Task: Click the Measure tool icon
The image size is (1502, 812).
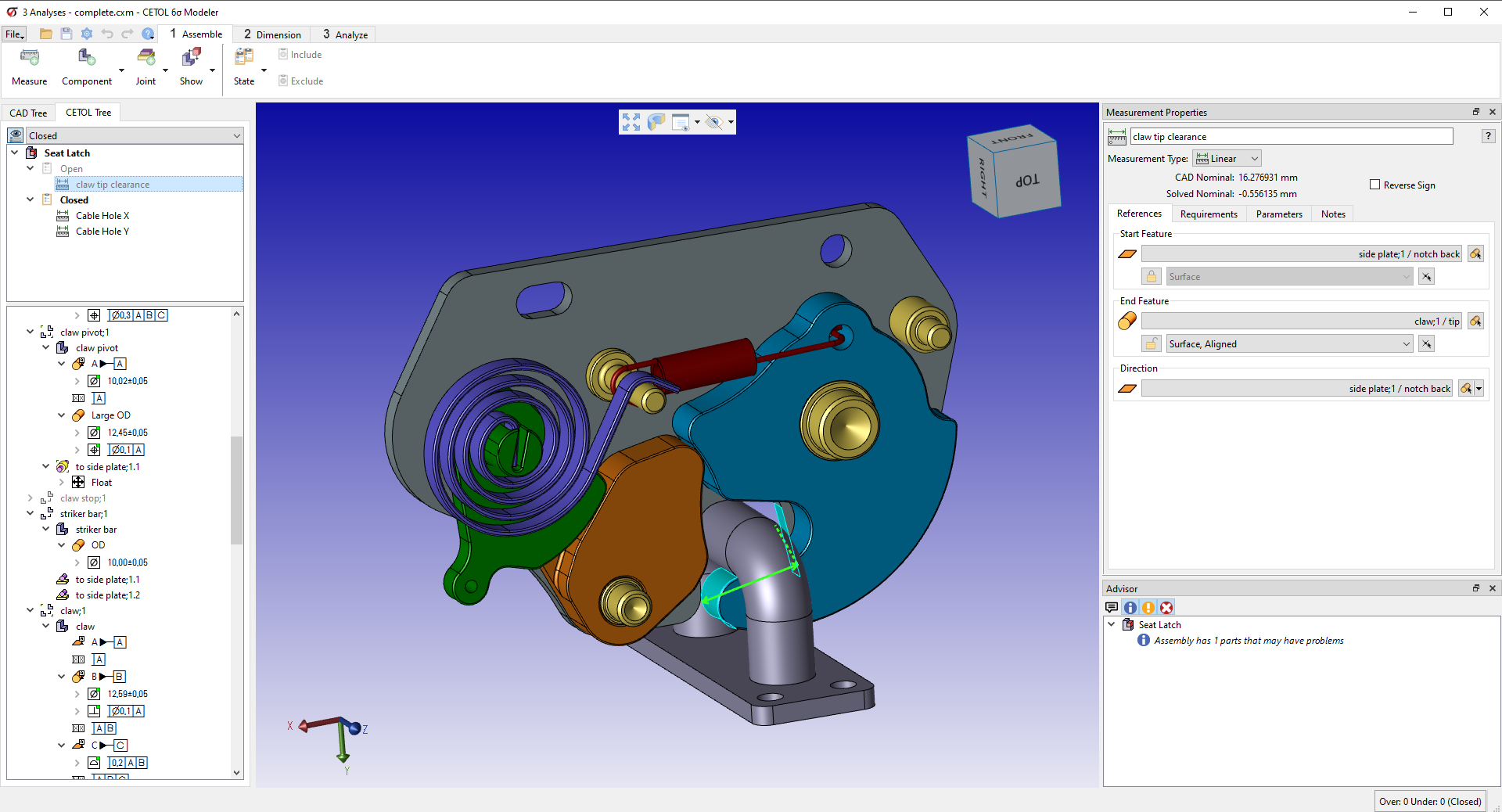Action: coord(30,58)
